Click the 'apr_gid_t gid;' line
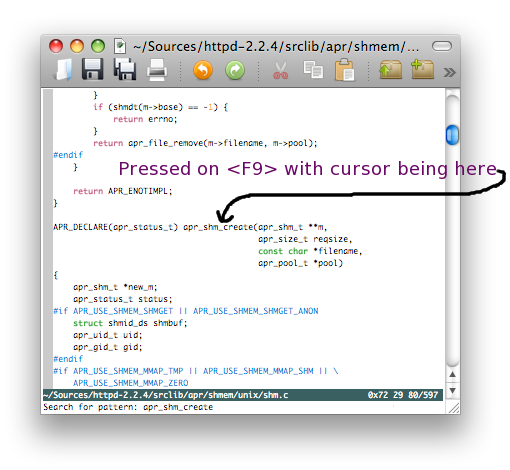The width and height of the screenshot is (510, 470). 108,347
